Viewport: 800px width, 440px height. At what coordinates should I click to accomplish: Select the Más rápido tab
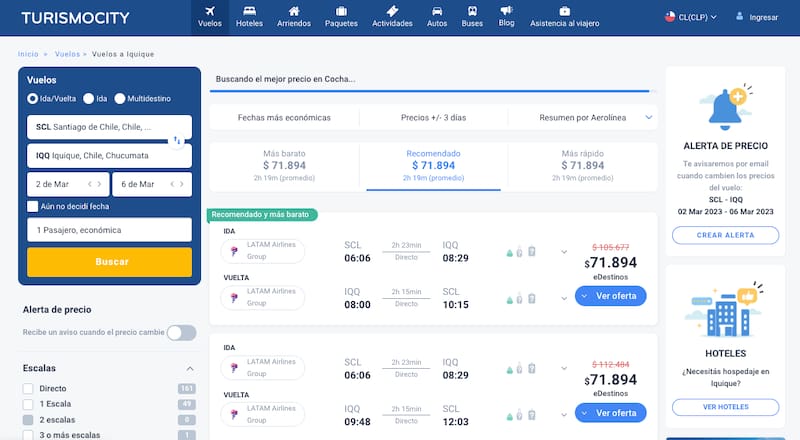tap(581, 165)
